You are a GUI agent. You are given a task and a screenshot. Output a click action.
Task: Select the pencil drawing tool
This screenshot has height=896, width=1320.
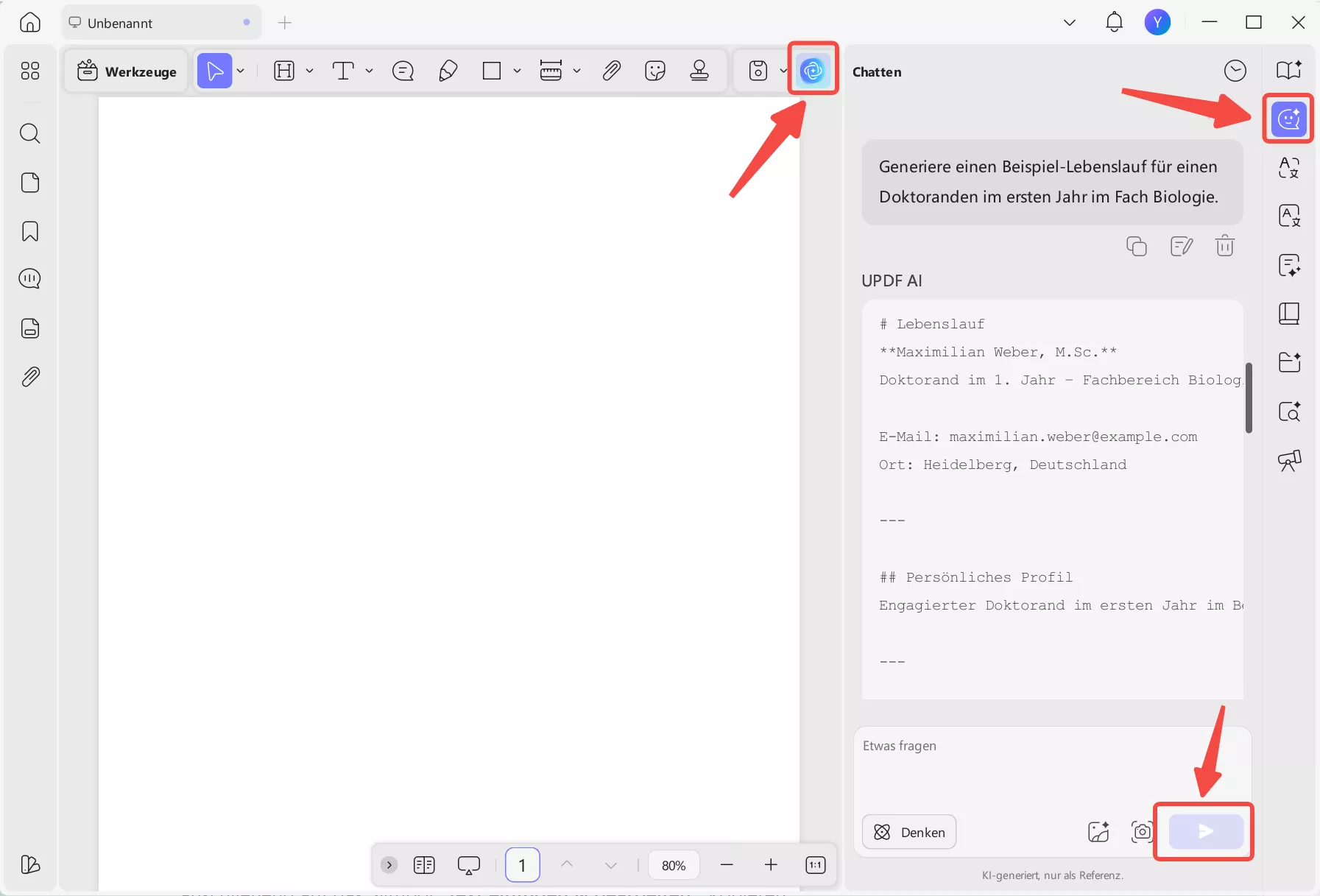[448, 71]
